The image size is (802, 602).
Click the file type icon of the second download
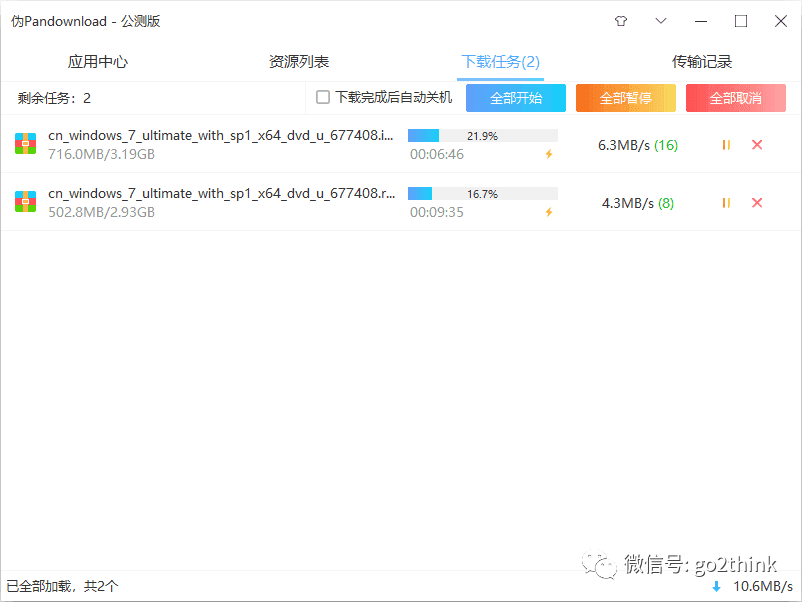(25, 202)
